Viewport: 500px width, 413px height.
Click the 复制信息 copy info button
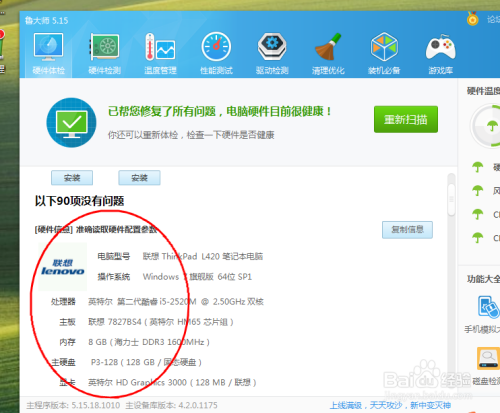click(407, 230)
